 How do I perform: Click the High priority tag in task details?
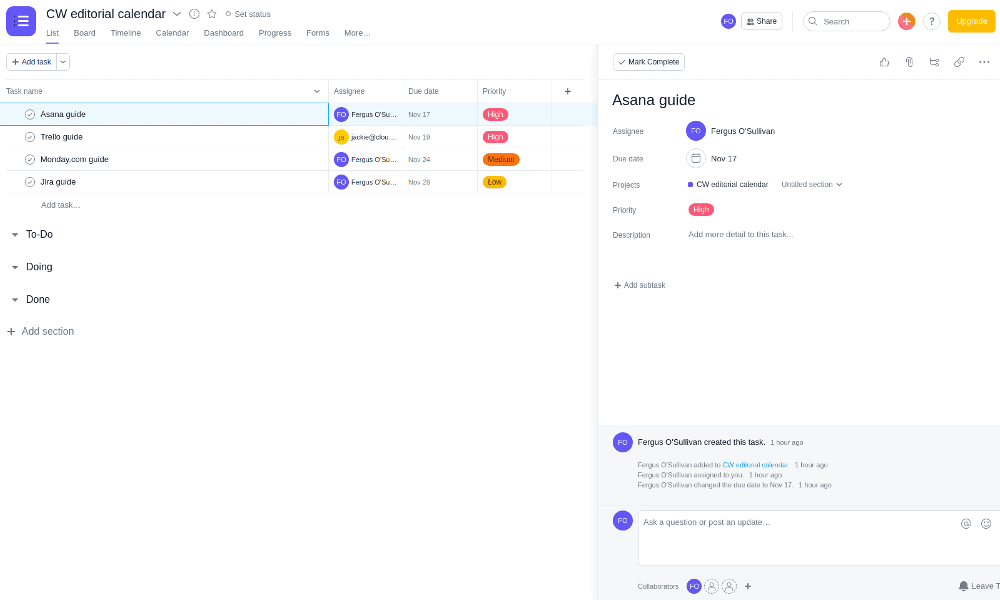coord(701,210)
